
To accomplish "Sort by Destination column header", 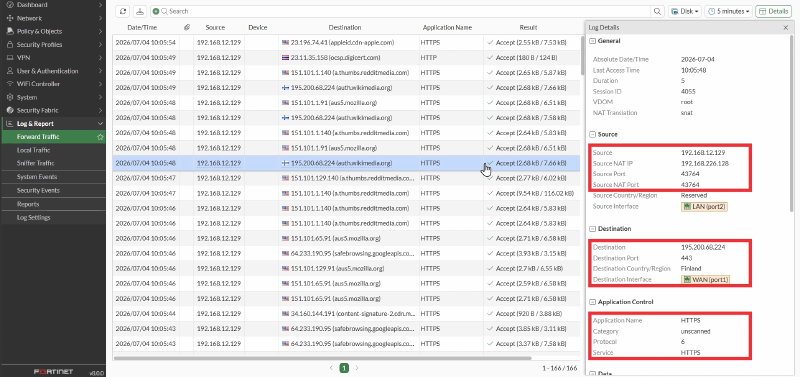I will 345,28.
